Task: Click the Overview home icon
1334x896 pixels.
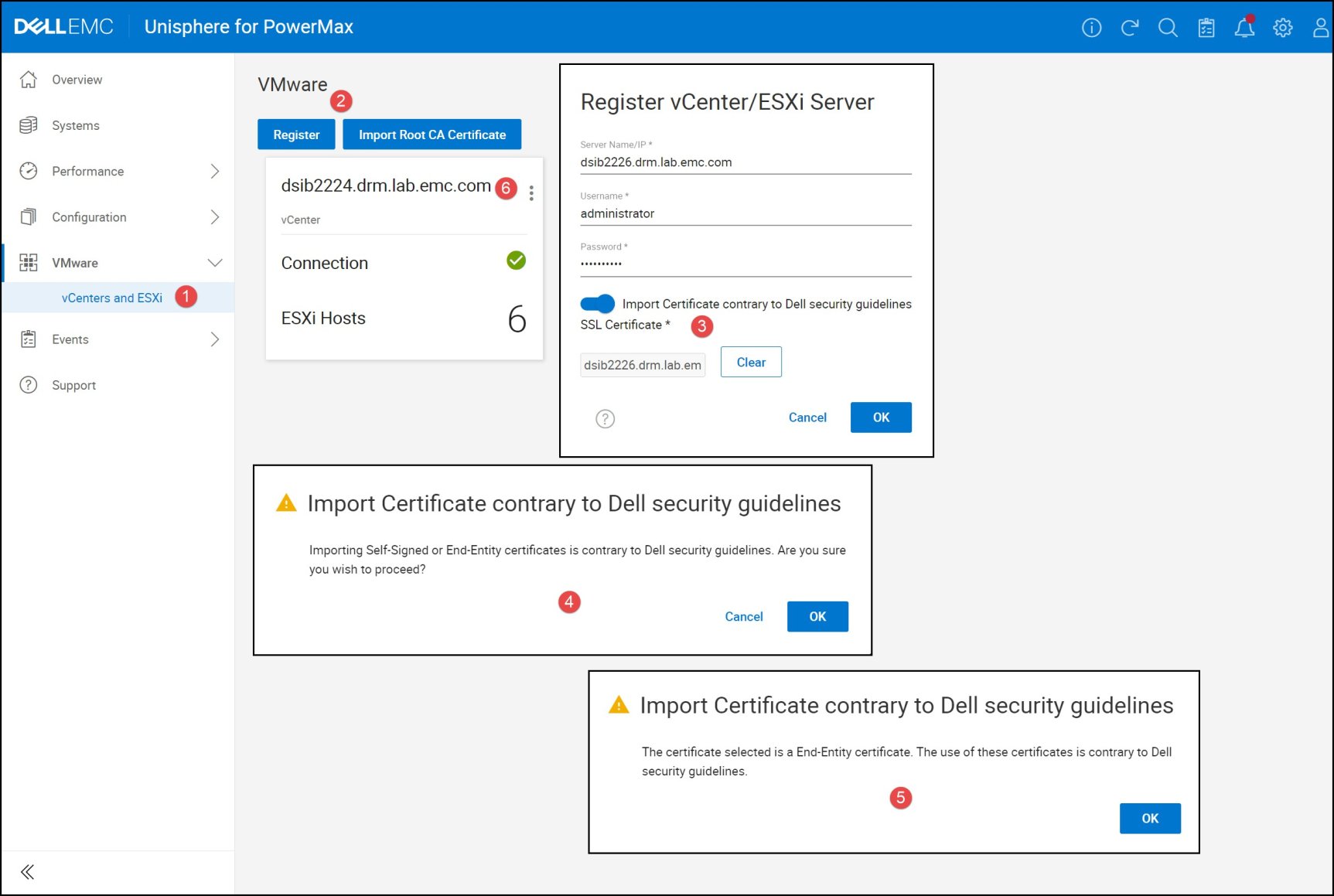Action: click(29, 80)
